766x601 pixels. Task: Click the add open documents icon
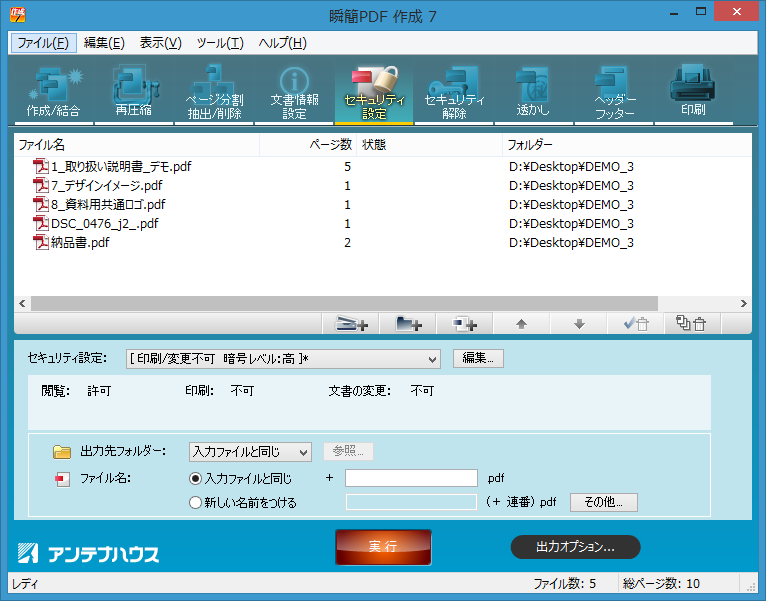(465, 323)
